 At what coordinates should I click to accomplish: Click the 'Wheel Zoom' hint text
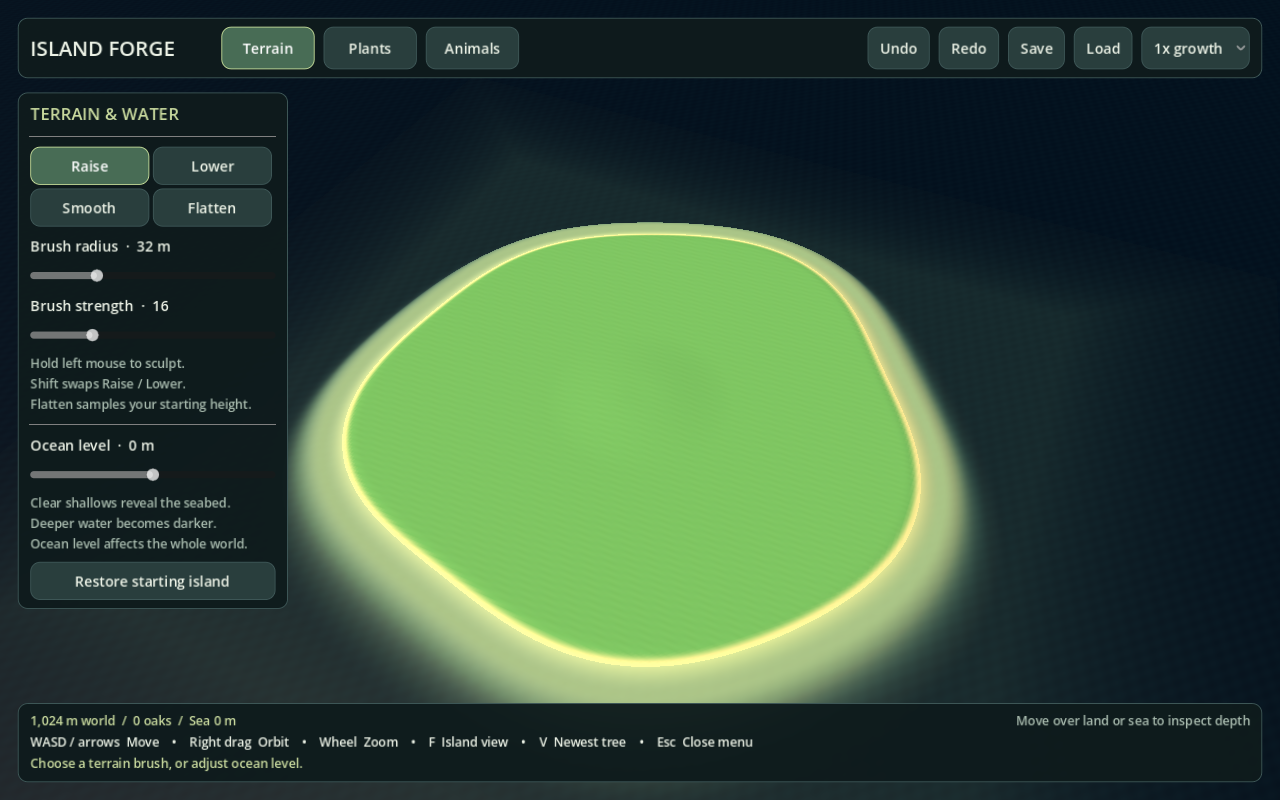359,742
